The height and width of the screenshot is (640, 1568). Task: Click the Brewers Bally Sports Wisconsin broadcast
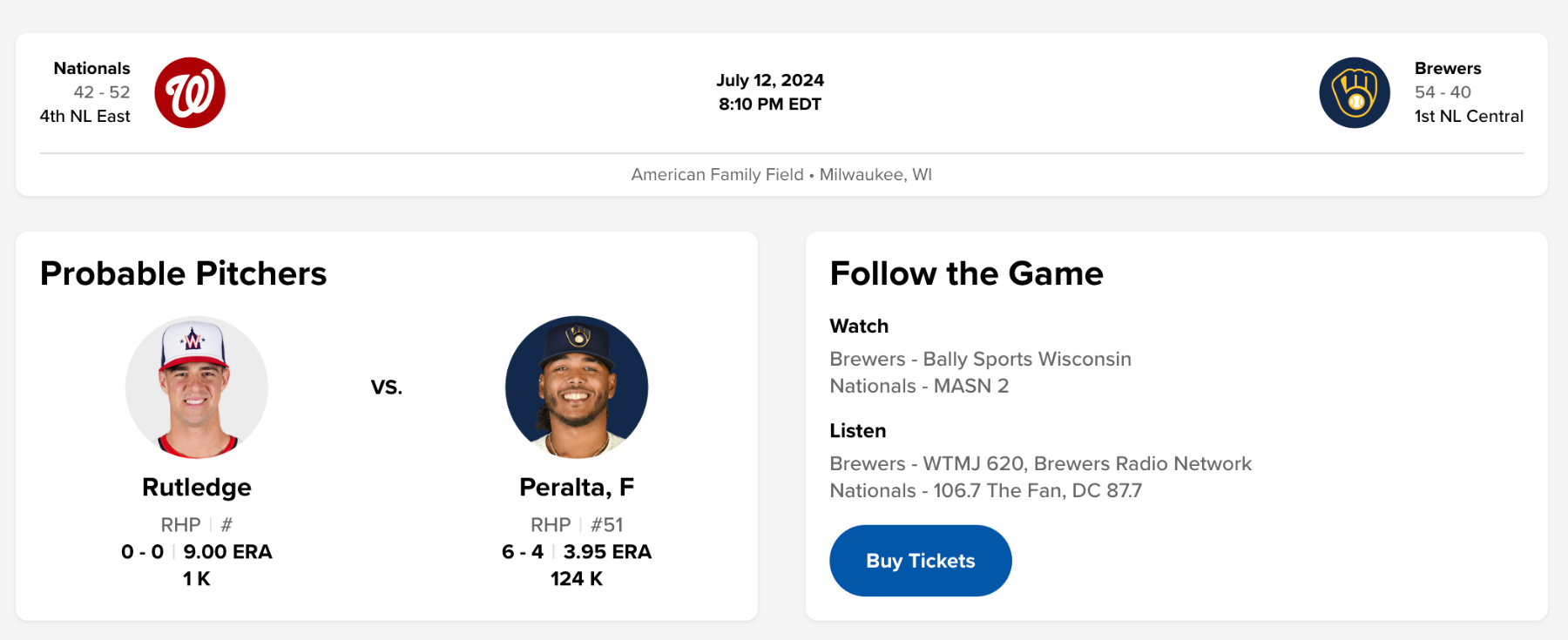[x=980, y=360]
